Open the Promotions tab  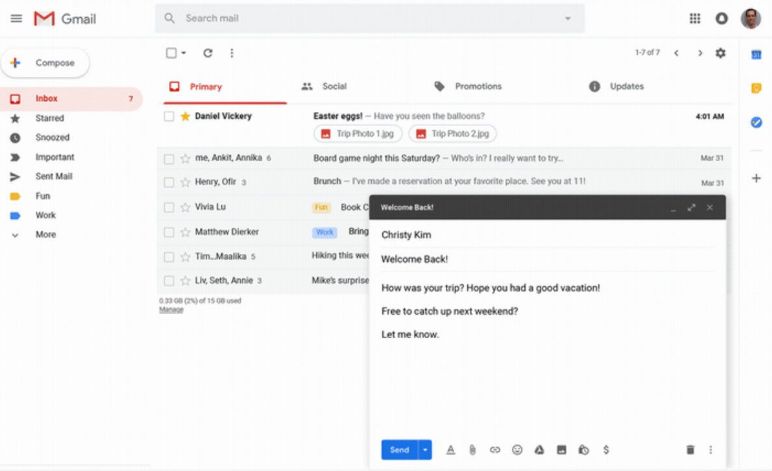coord(477,87)
